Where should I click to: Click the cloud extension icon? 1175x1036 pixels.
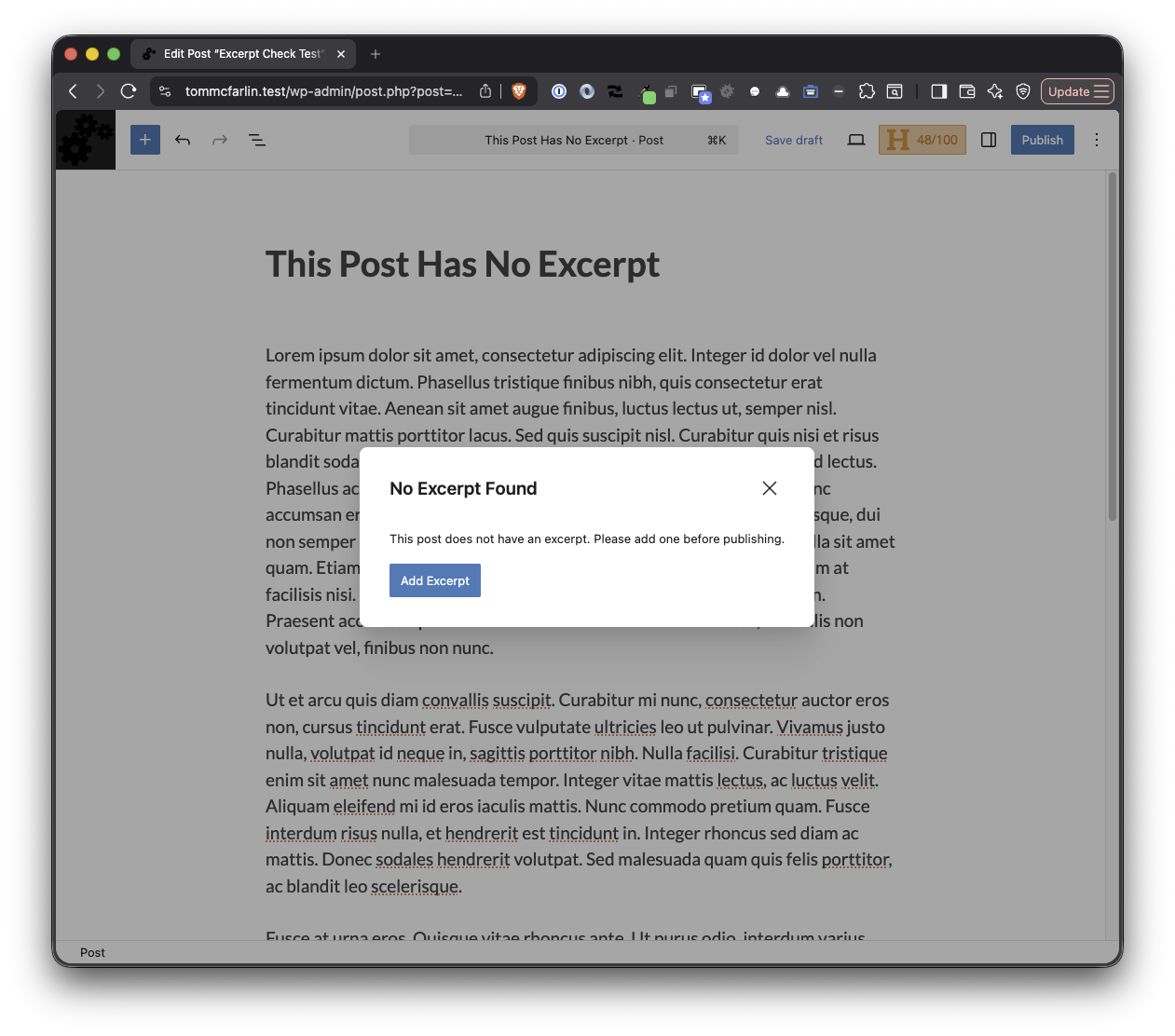click(783, 91)
